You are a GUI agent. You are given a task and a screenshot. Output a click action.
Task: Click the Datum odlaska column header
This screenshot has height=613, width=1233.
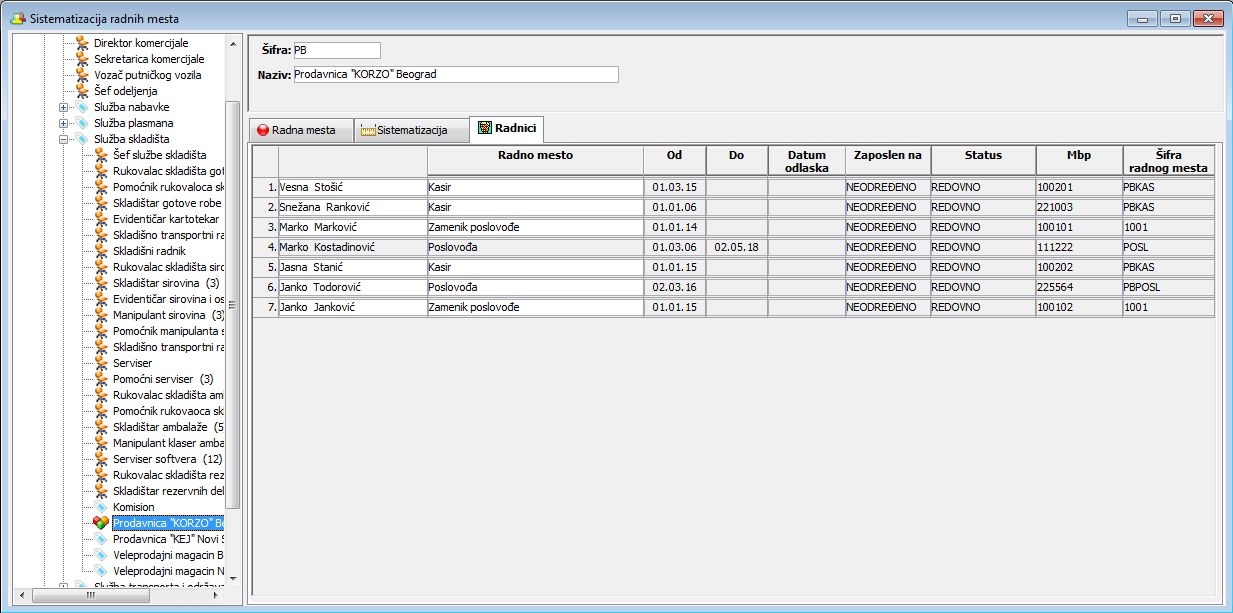coord(807,161)
